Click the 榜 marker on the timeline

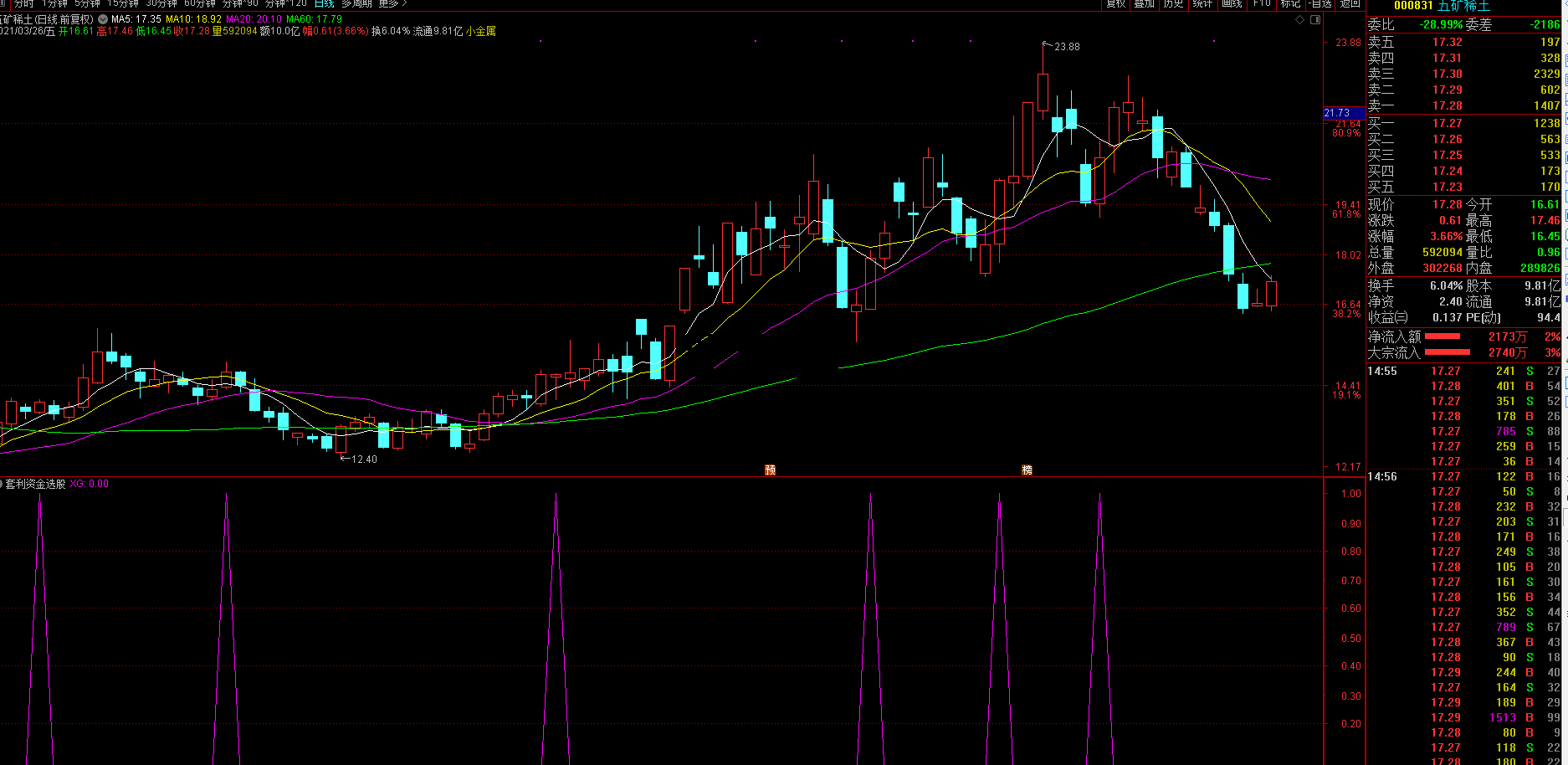(1027, 470)
